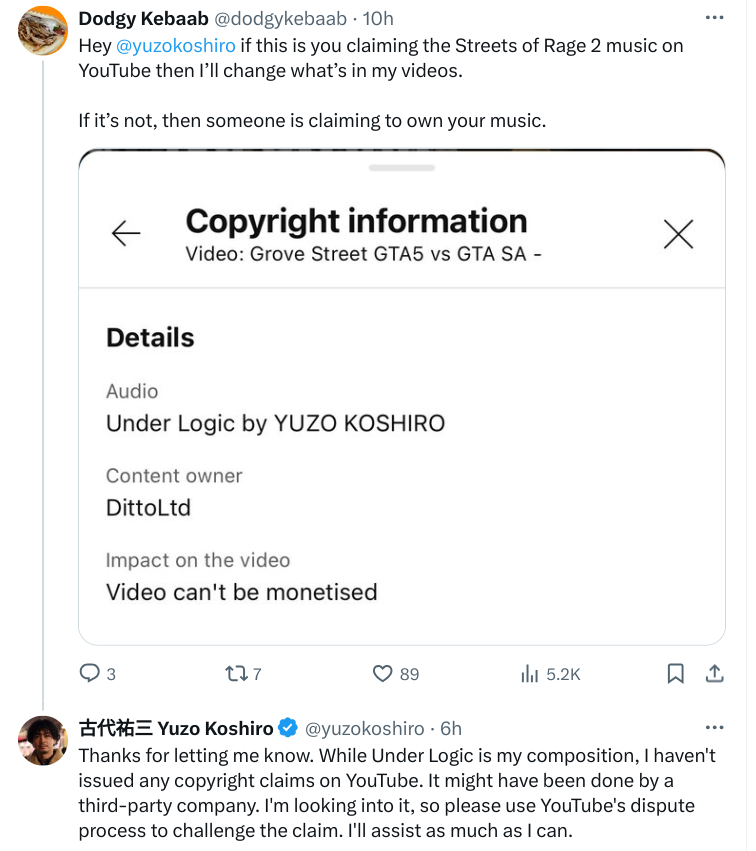Open more options on Yuzo Koshiro's reply
Image resolution: width=756 pixels, height=851 pixels.
tap(714, 727)
